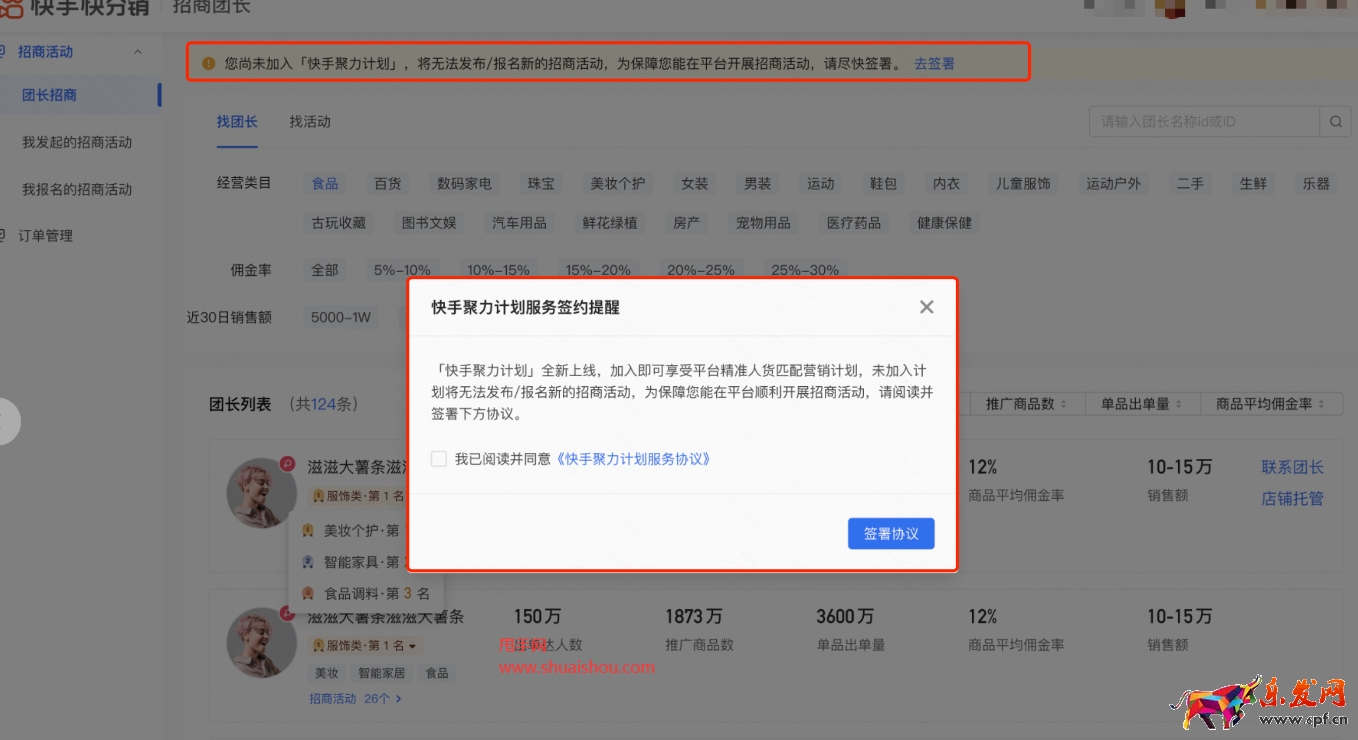Select the 百货 category chip
The image size is (1358, 740).
388,184
